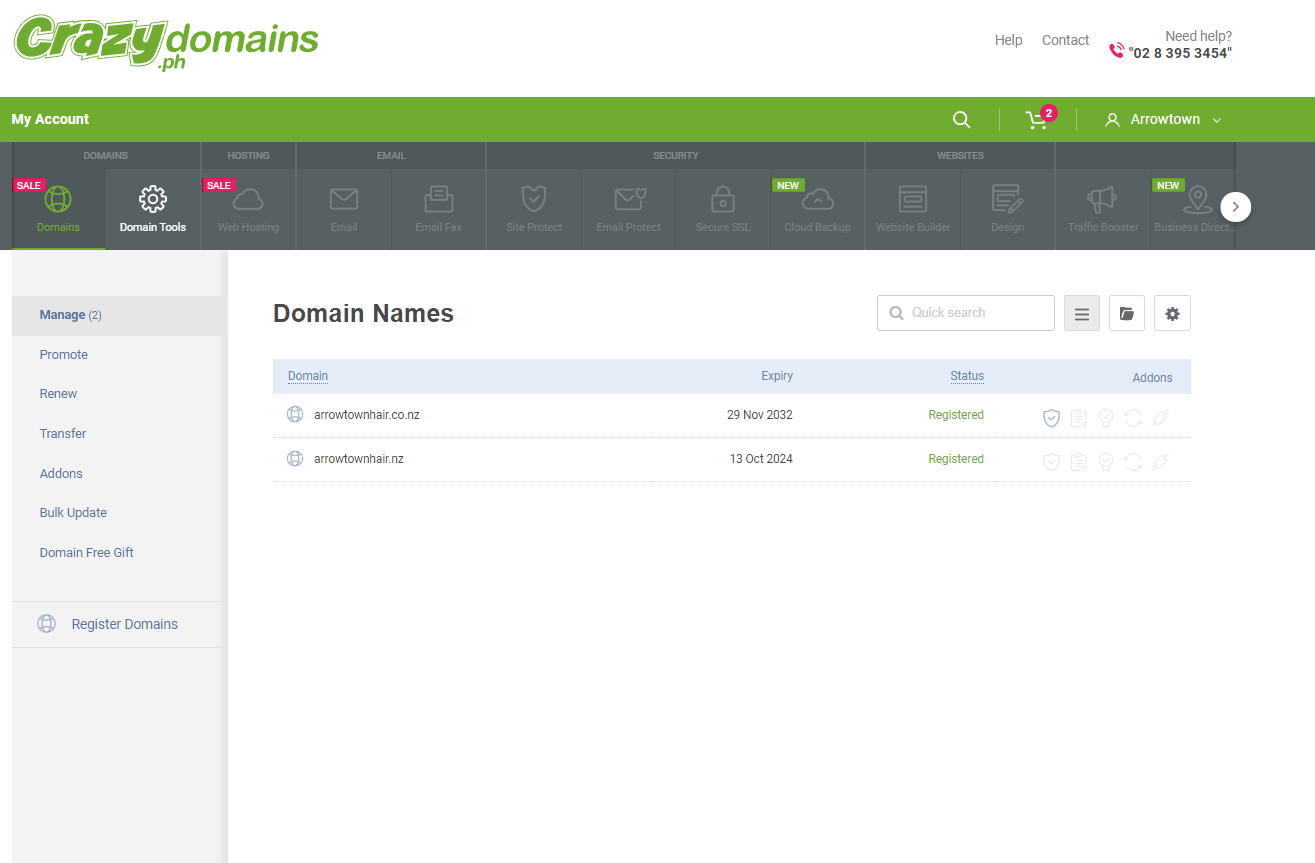Open the Website Builder icon
Image resolution: width=1315 pixels, height=863 pixels.
pyautogui.click(x=913, y=199)
